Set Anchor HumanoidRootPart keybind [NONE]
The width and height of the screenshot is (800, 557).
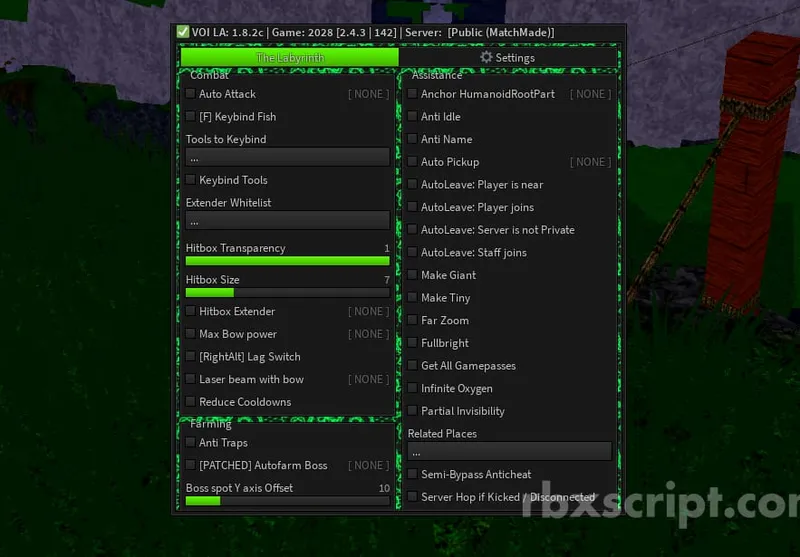tap(590, 94)
